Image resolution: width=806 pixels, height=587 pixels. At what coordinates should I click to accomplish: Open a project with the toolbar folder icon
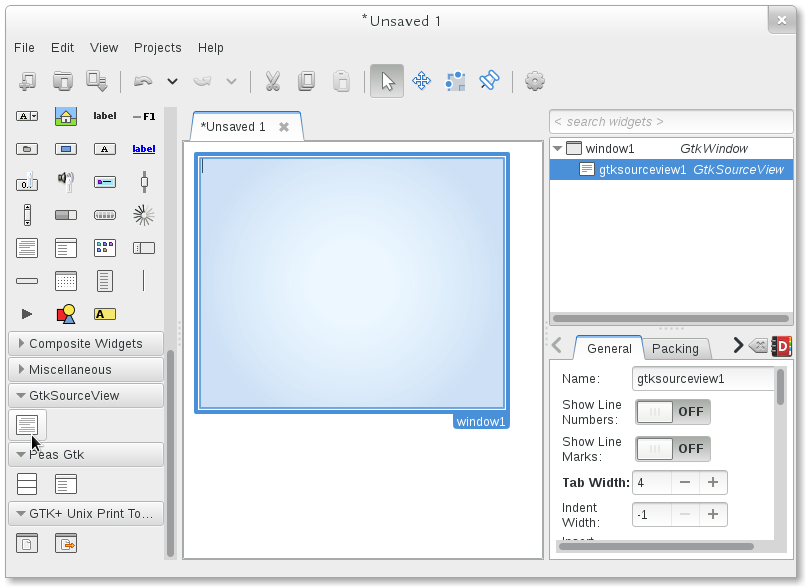coord(63,81)
